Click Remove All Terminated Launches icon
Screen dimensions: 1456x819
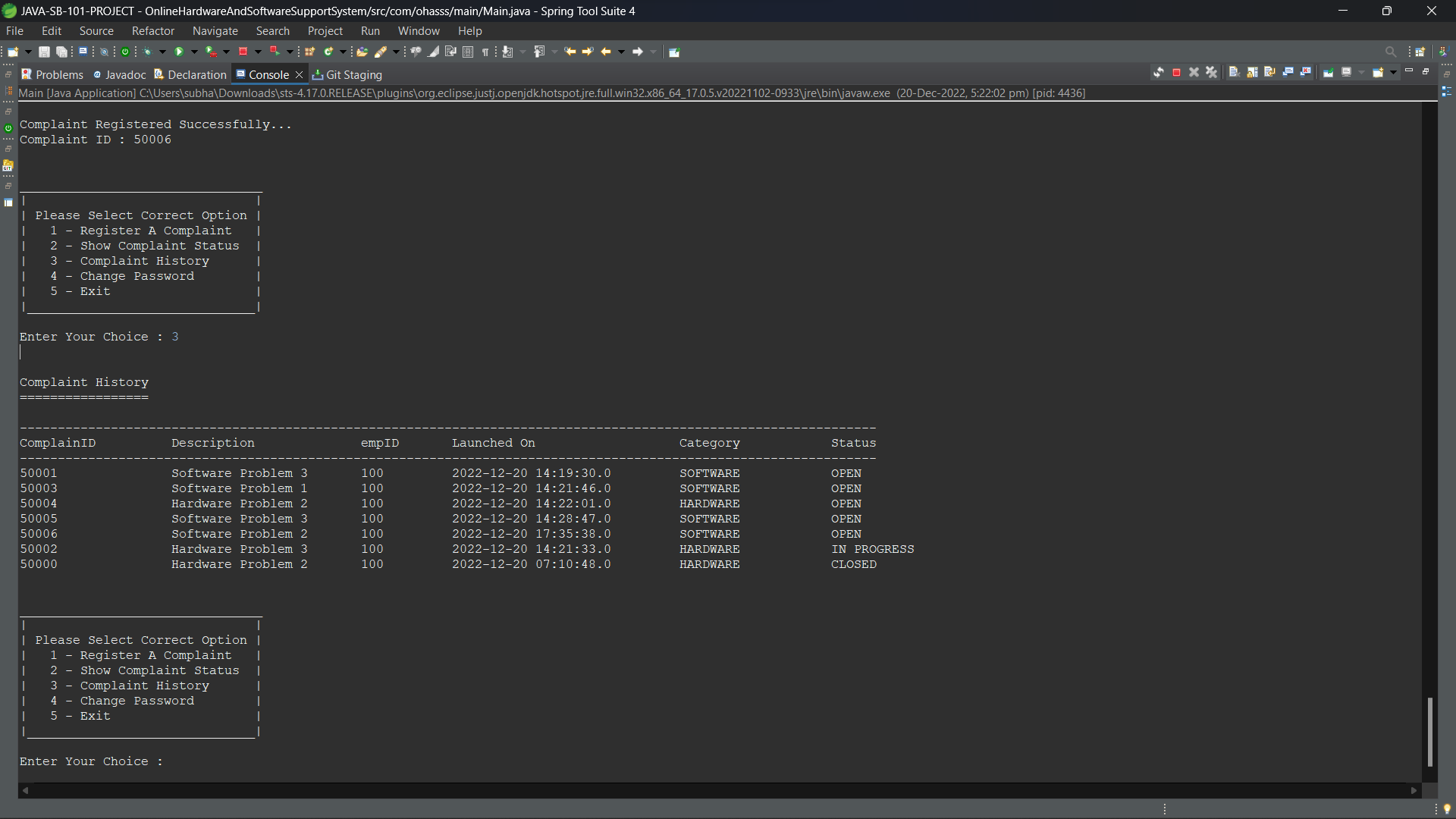pos(1211,73)
